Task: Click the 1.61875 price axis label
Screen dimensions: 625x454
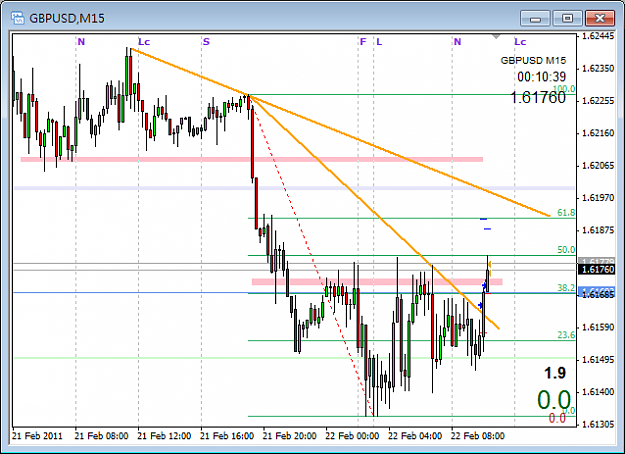Action: point(598,230)
